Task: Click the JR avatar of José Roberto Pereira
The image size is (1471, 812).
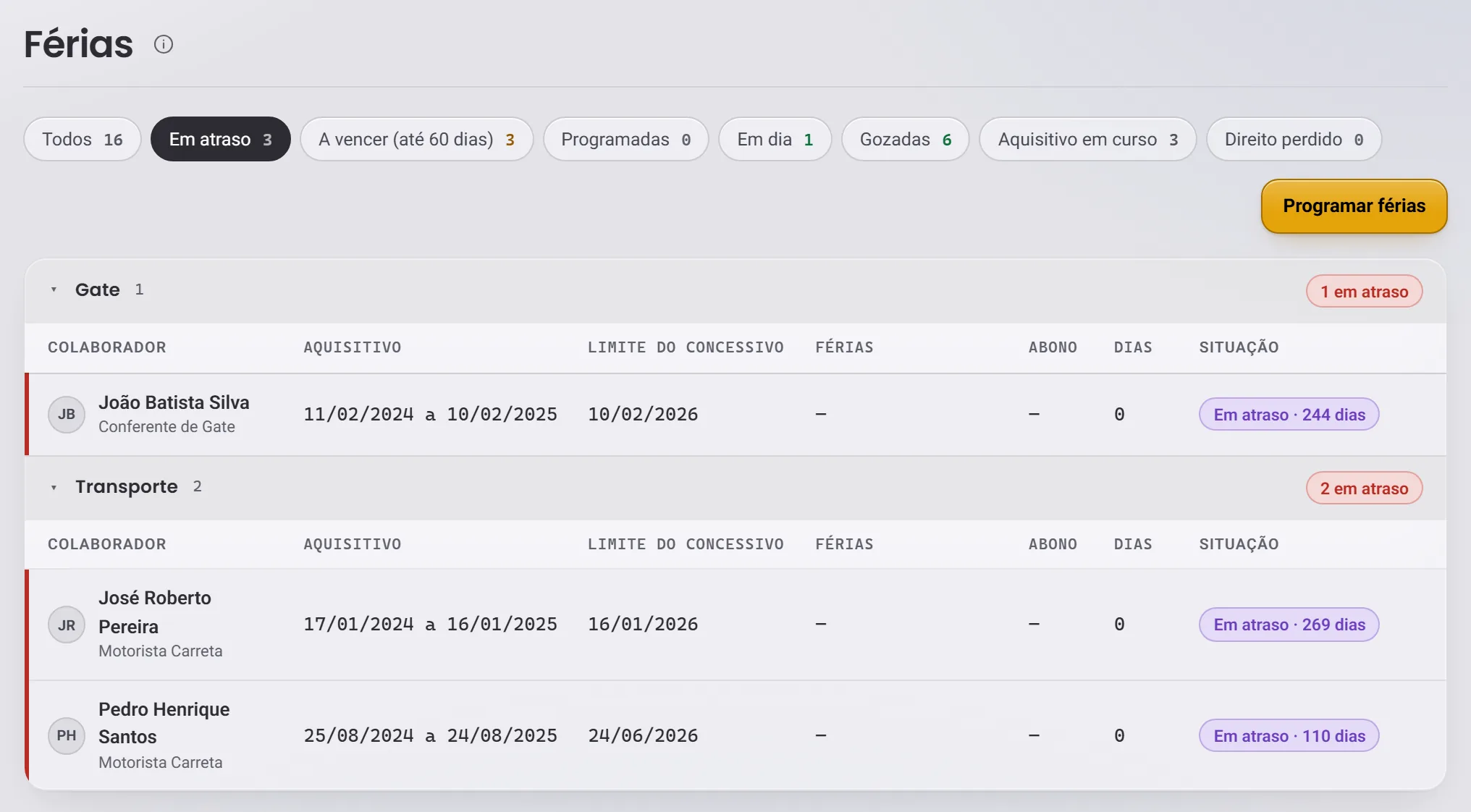Action: coord(67,625)
